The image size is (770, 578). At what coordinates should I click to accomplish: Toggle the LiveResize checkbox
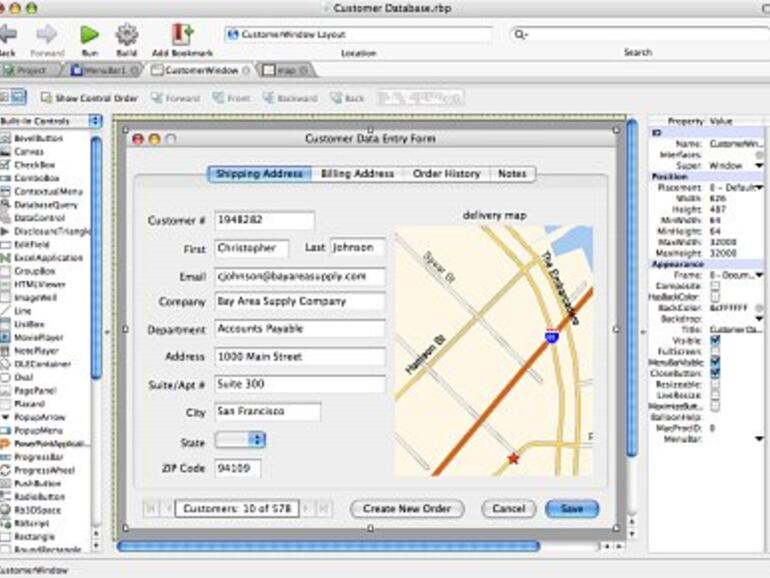click(x=715, y=395)
